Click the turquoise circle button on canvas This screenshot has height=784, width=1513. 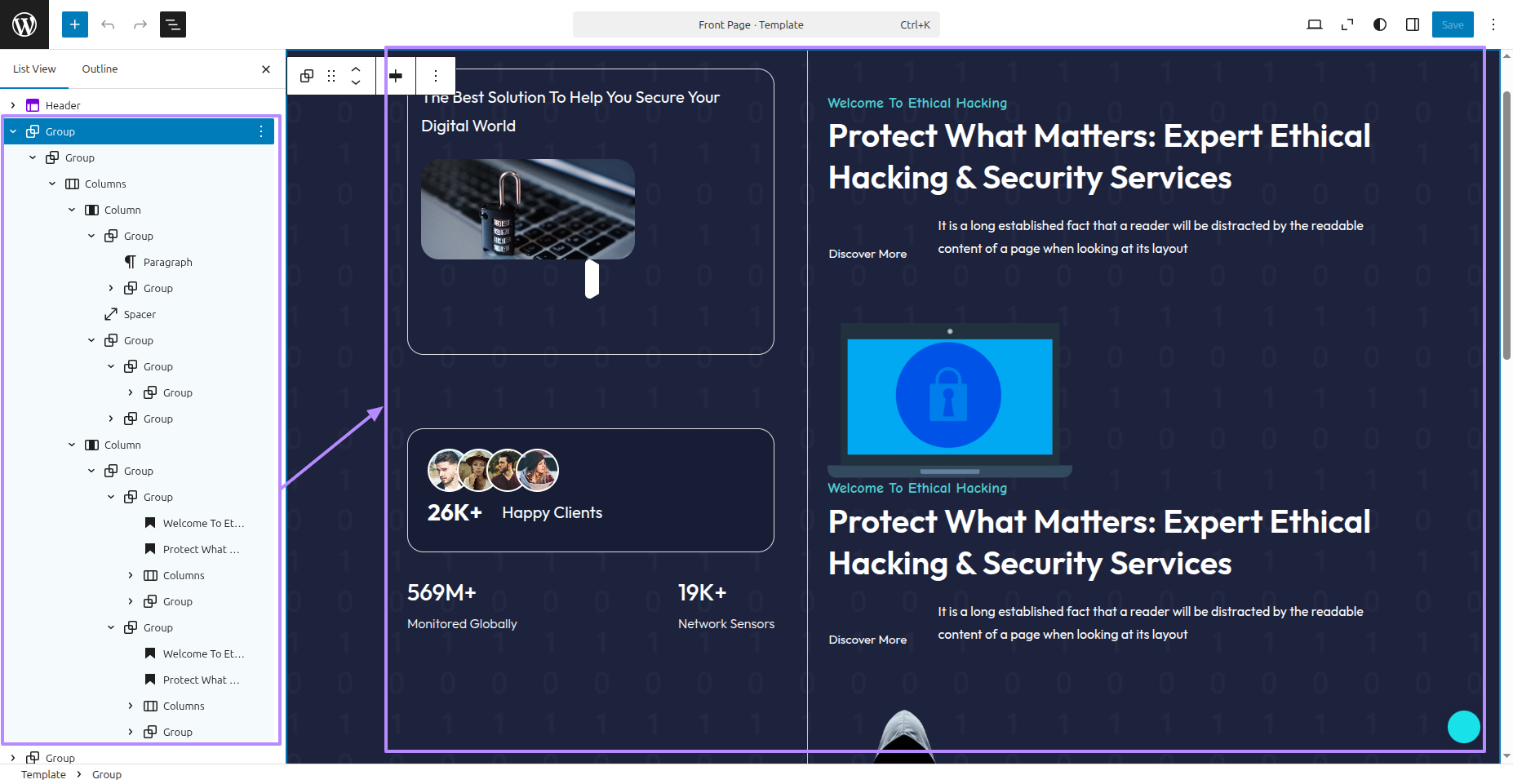click(x=1464, y=727)
